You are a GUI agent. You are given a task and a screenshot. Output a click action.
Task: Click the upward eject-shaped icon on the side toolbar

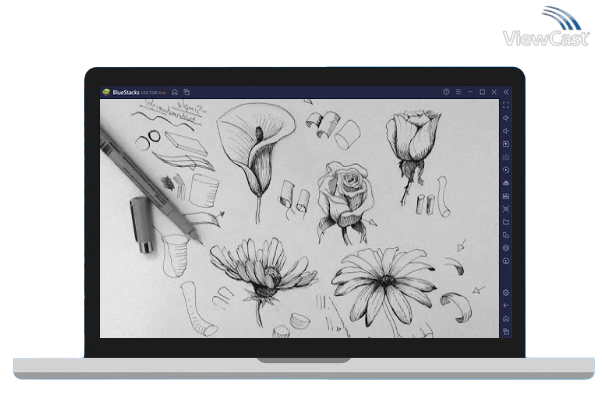pos(506,183)
